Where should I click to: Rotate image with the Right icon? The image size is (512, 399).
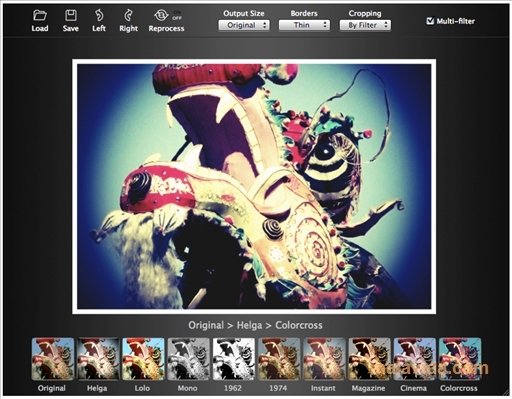[x=128, y=15]
